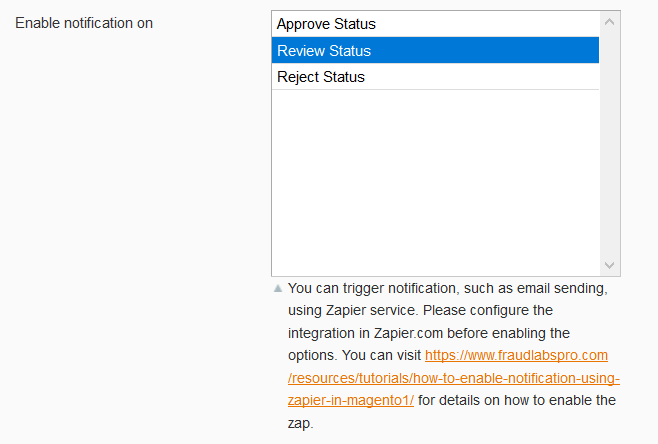Open the https://www.fraudlabspro.com link
Viewport: 658px width, 444px height.
tap(516, 355)
